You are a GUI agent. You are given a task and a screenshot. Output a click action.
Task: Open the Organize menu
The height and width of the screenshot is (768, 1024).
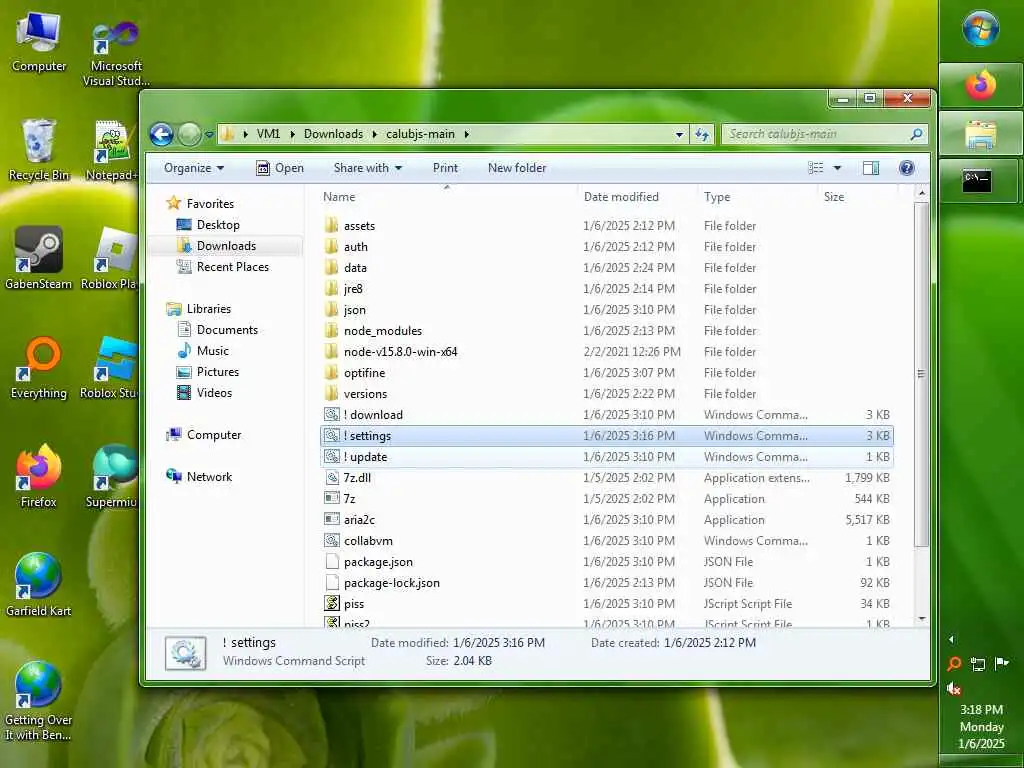coord(193,168)
